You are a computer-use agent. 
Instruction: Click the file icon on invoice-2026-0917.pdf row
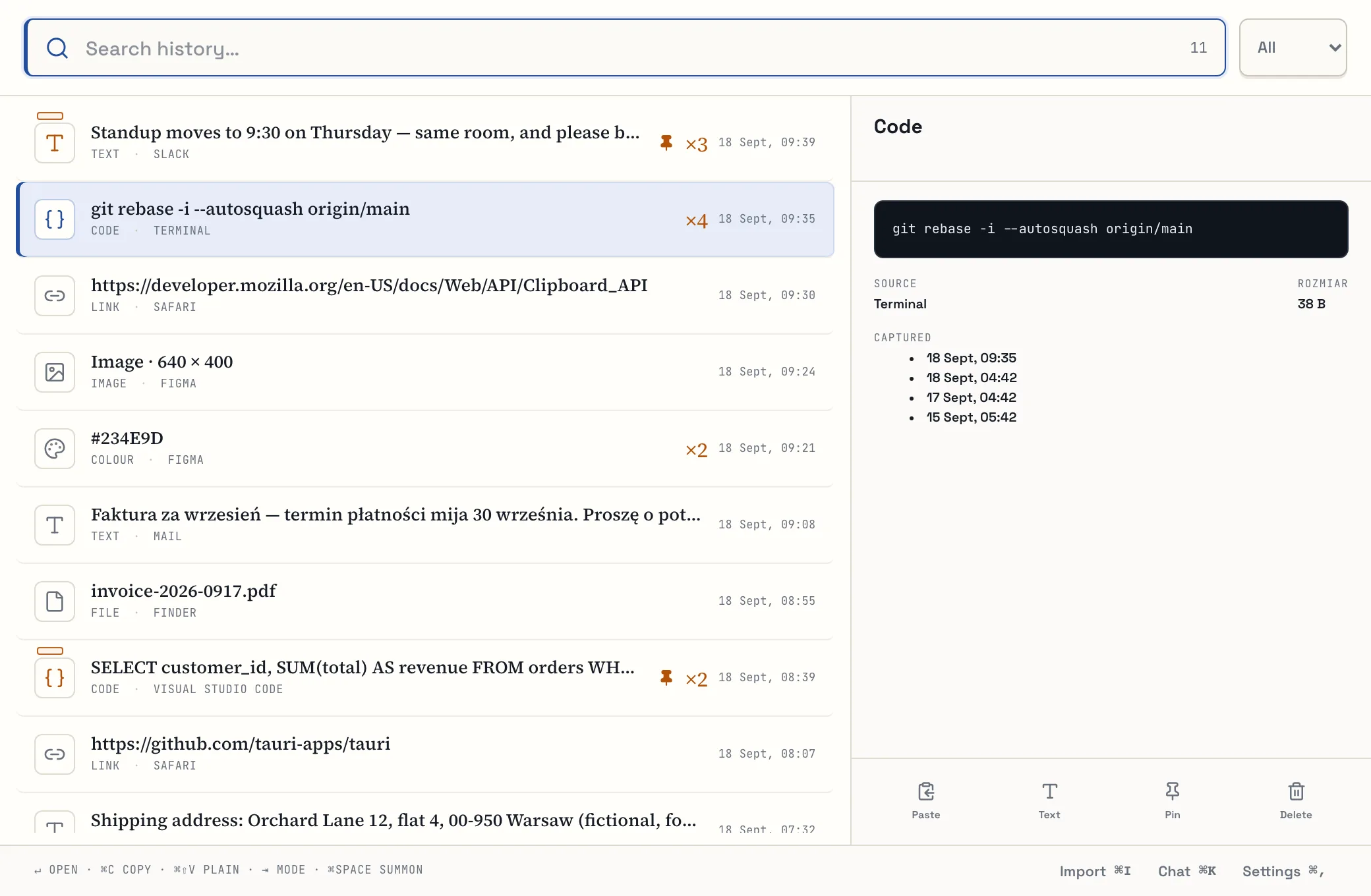(x=55, y=601)
